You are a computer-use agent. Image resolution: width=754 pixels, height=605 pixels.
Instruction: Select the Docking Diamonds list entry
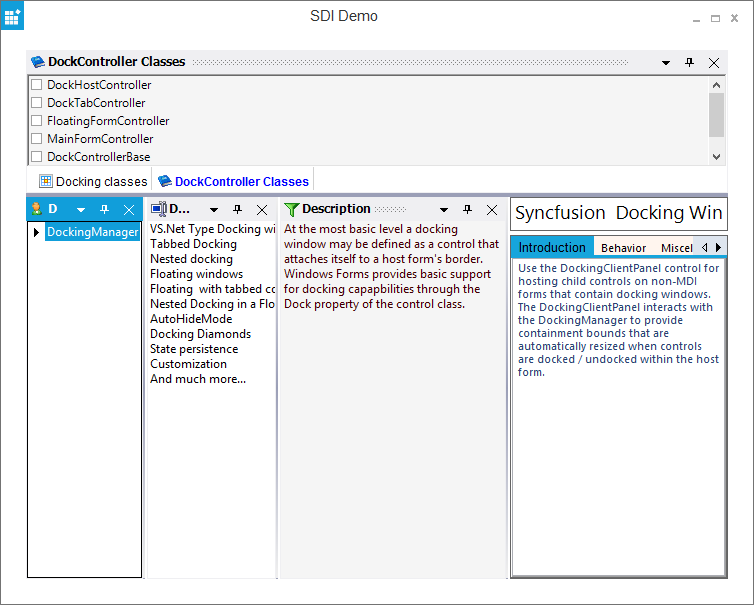pos(200,334)
